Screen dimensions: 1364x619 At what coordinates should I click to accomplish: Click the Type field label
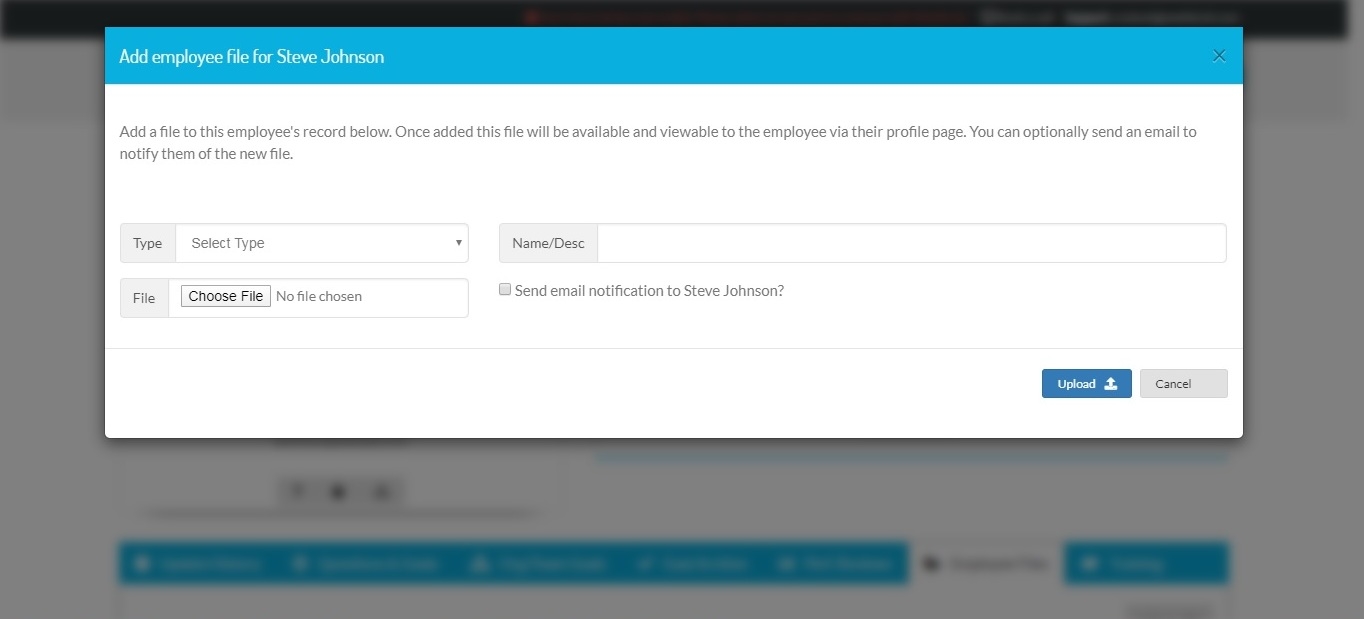coord(147,243)
